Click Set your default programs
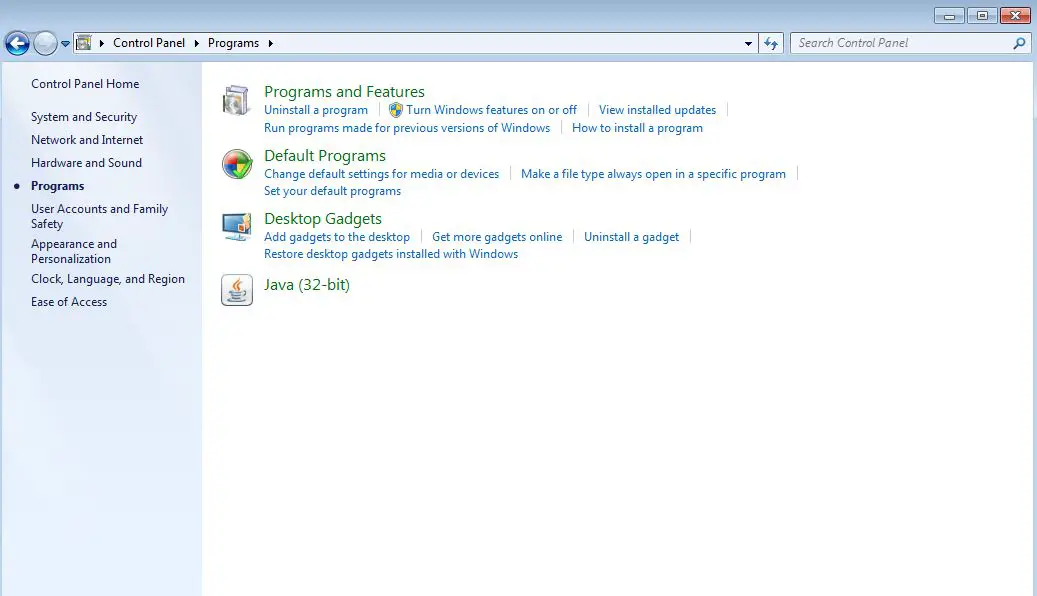Viewport: 1037px width, 596px height. pos(332,191)
